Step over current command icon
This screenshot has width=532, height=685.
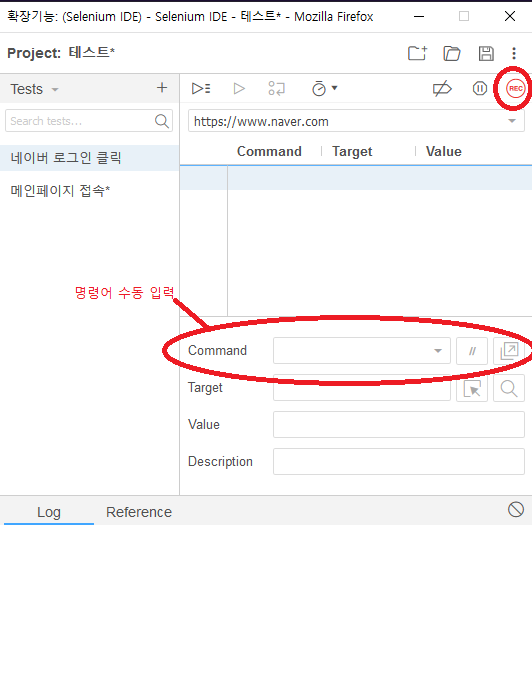[276, 89]
